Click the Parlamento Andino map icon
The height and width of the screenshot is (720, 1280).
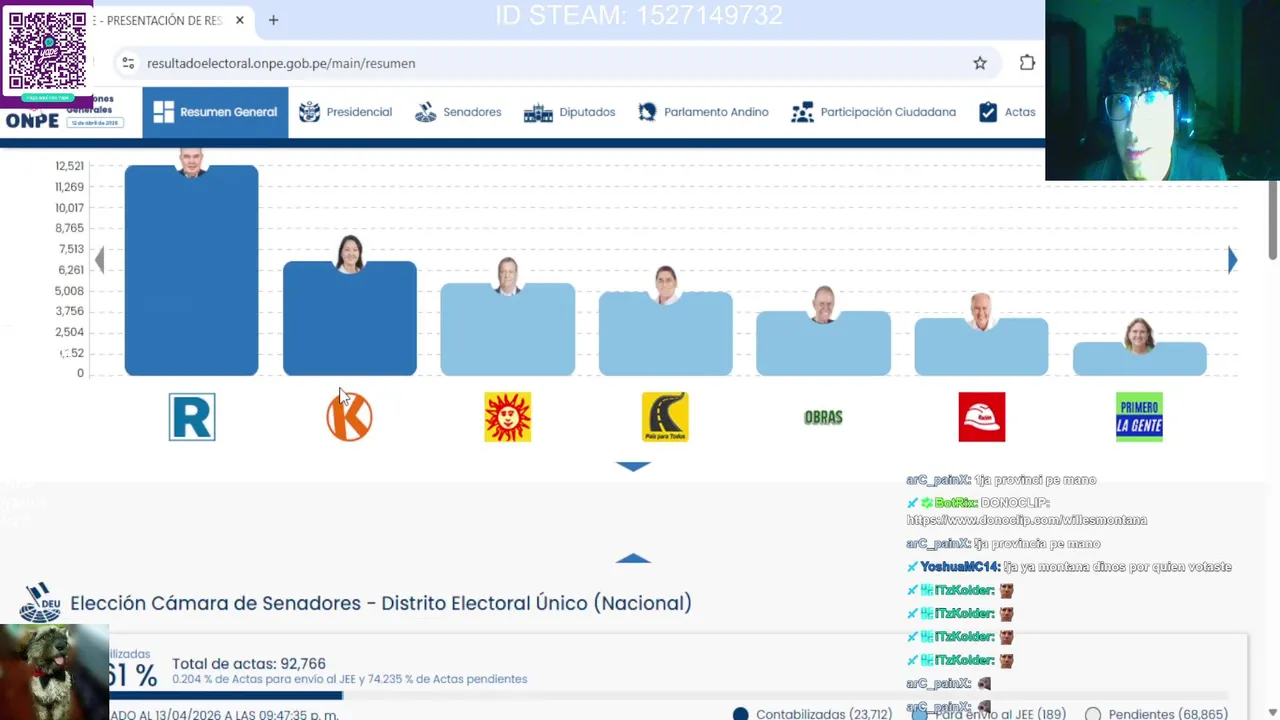(x=647, y=112)
